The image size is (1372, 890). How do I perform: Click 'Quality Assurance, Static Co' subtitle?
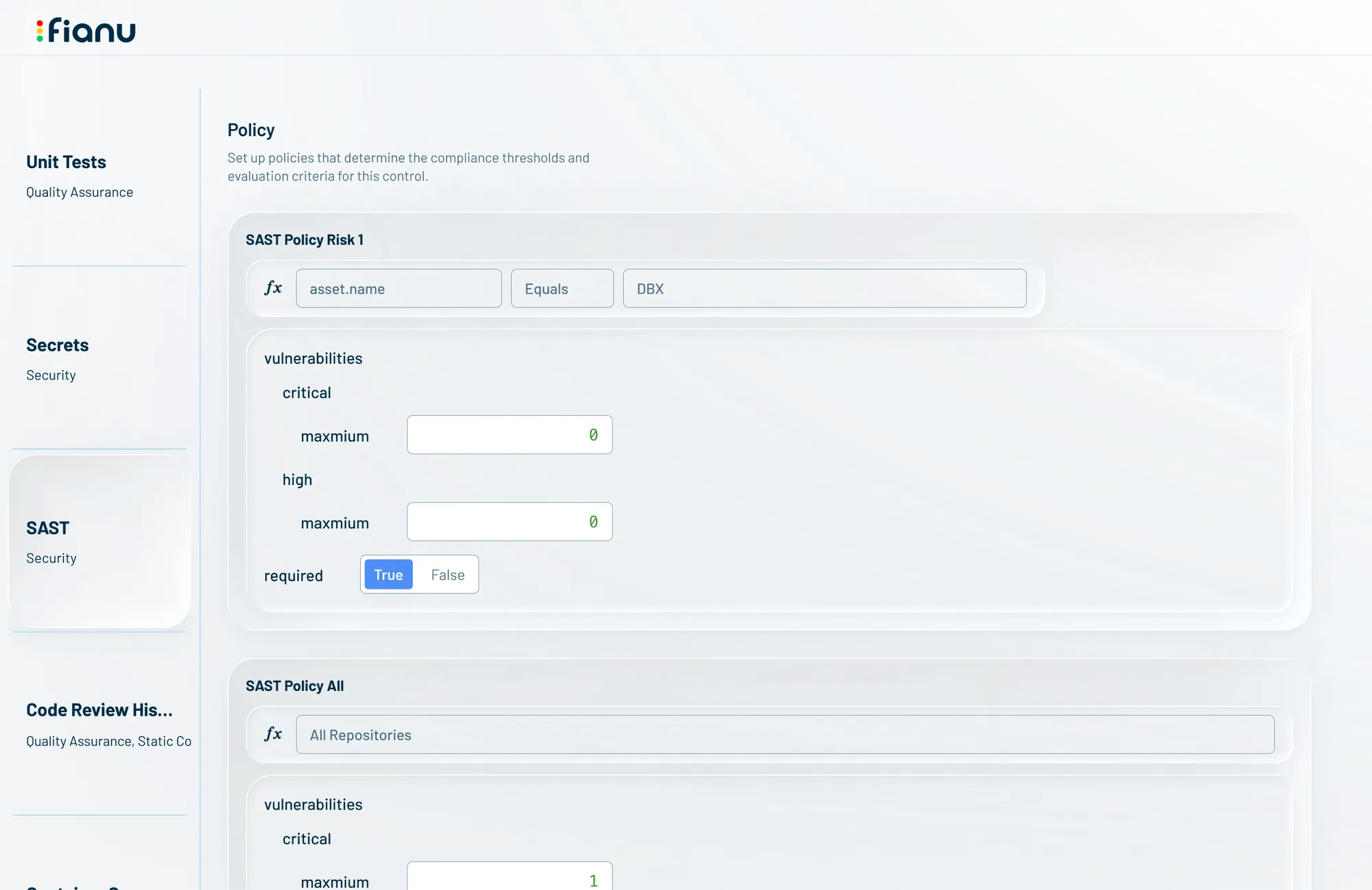(x=108, y=741)
